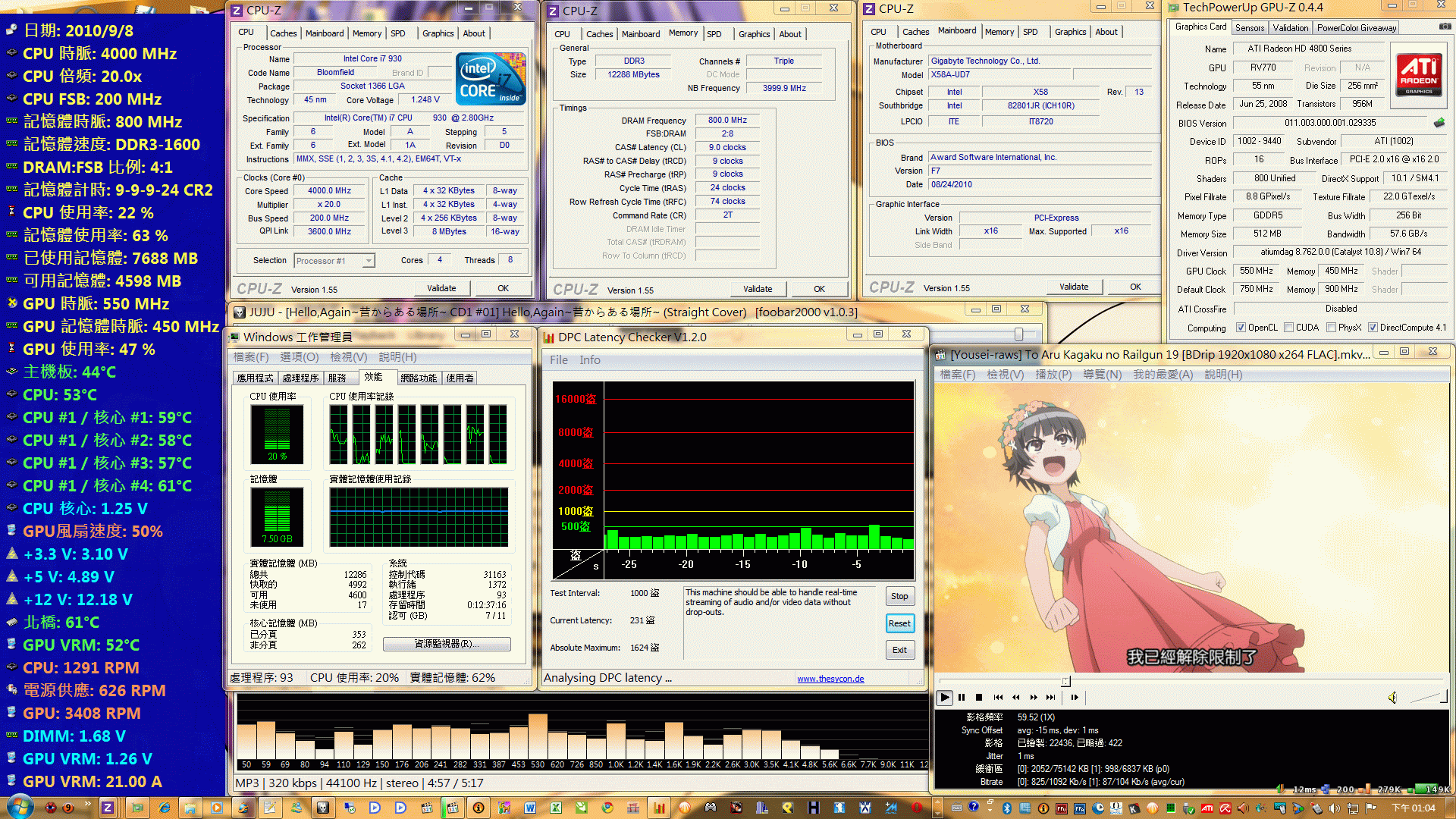The height and width of the screenshot is (819, 1456).
Task: Fast-forward the video with increase-rate button
Action: 1034,697
